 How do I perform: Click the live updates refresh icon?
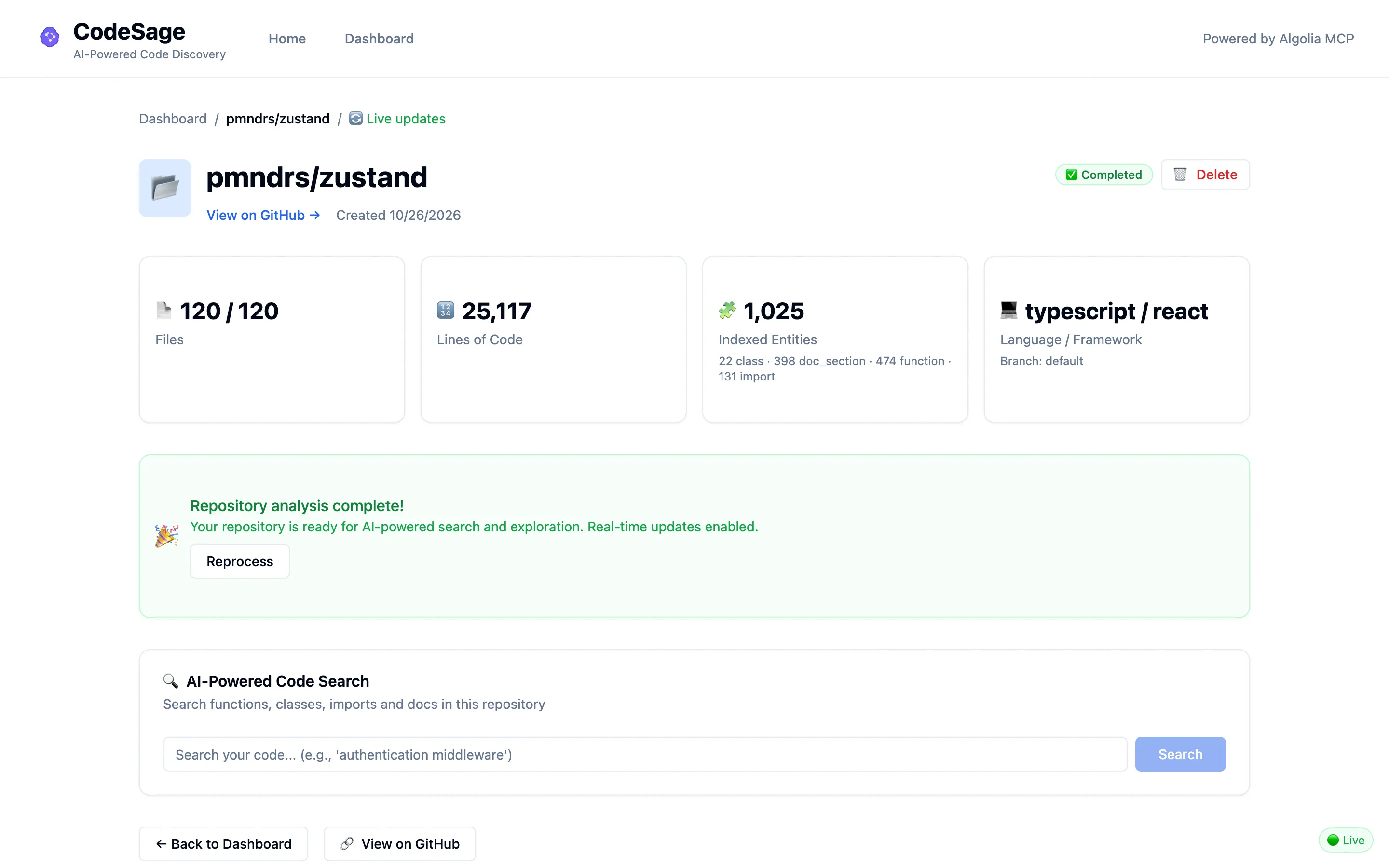[x=356, y=118]
